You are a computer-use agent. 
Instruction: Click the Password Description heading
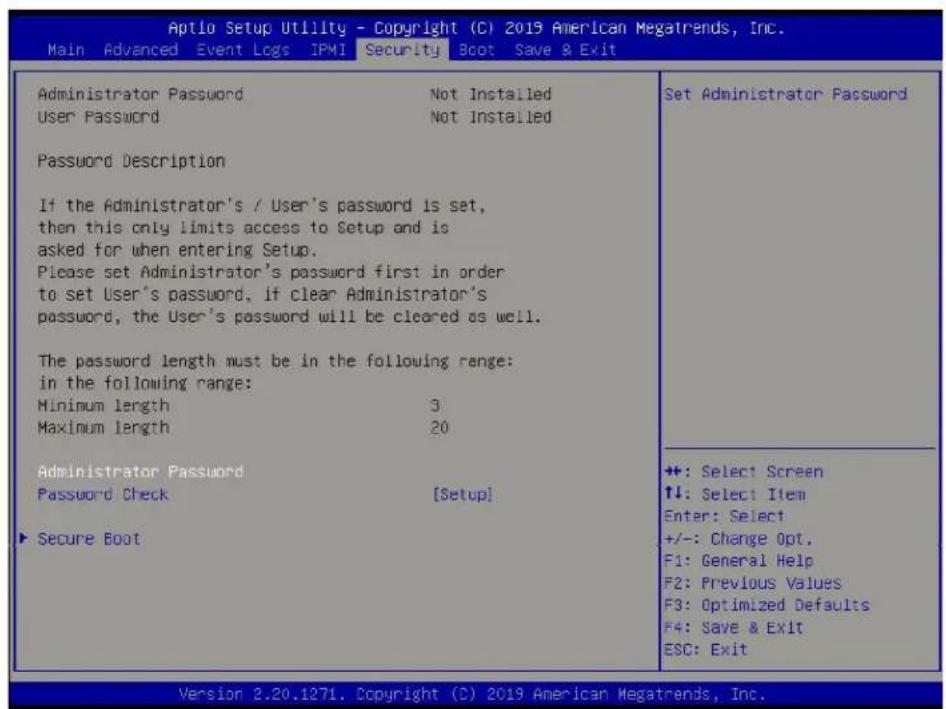tap(131, 161)
